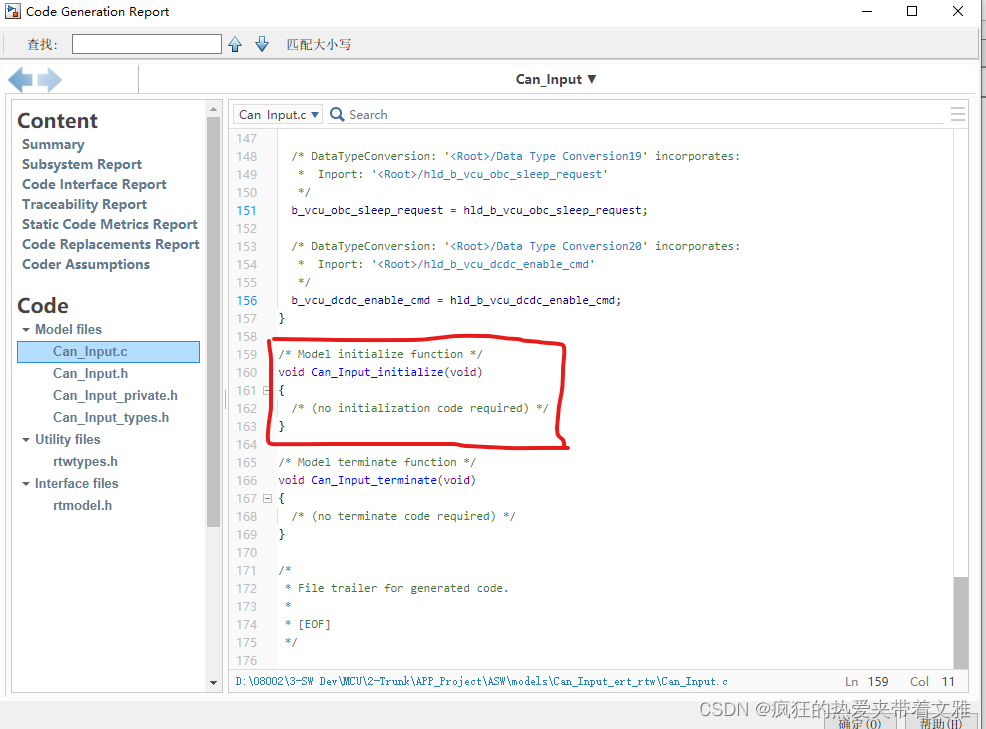Open the hld_b_vcu_dcdc_enable_cmd inport link
Screen dimensions: 986x729
[482, 264]
